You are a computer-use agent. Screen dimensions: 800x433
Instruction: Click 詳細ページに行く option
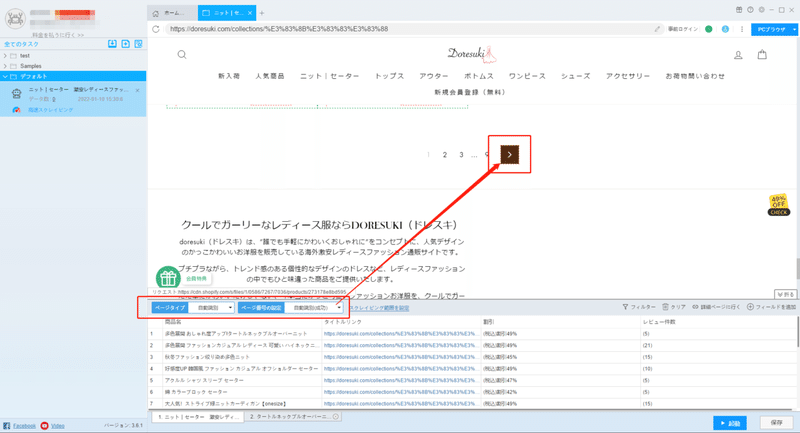pos(716,307)
